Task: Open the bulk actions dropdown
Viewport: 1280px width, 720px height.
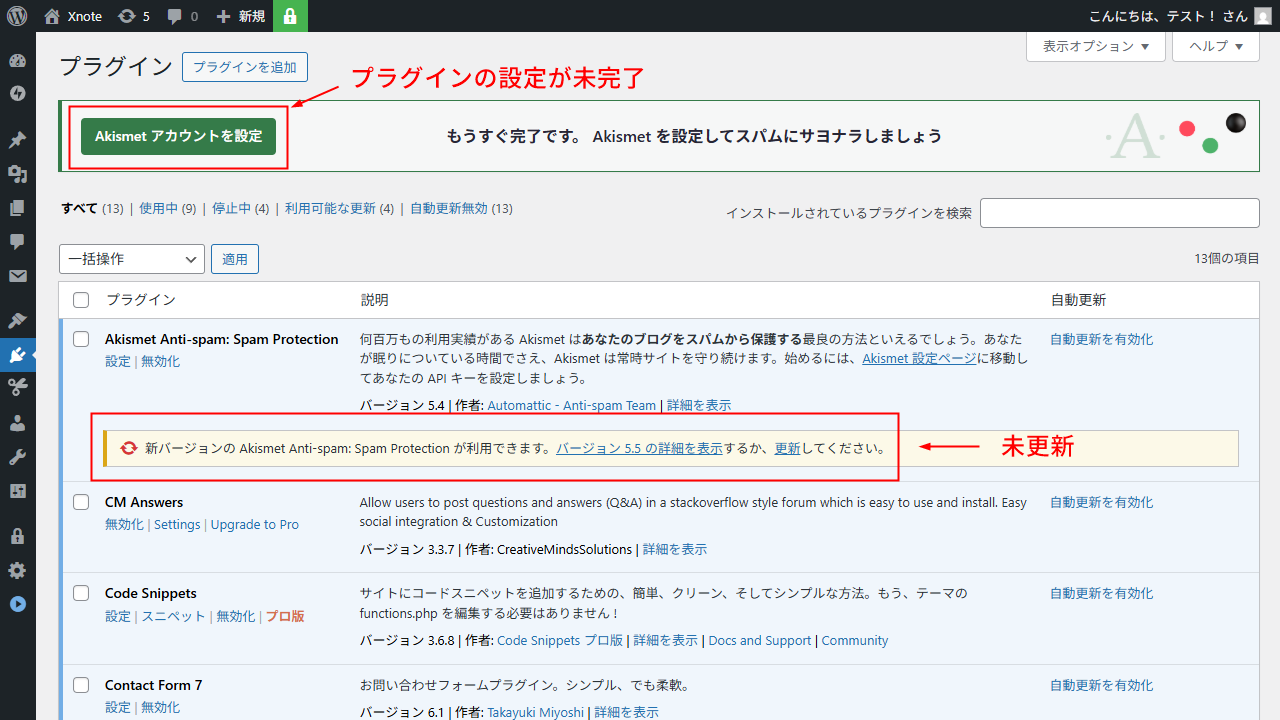Action: pyautogui.click(x=132, y=259)
